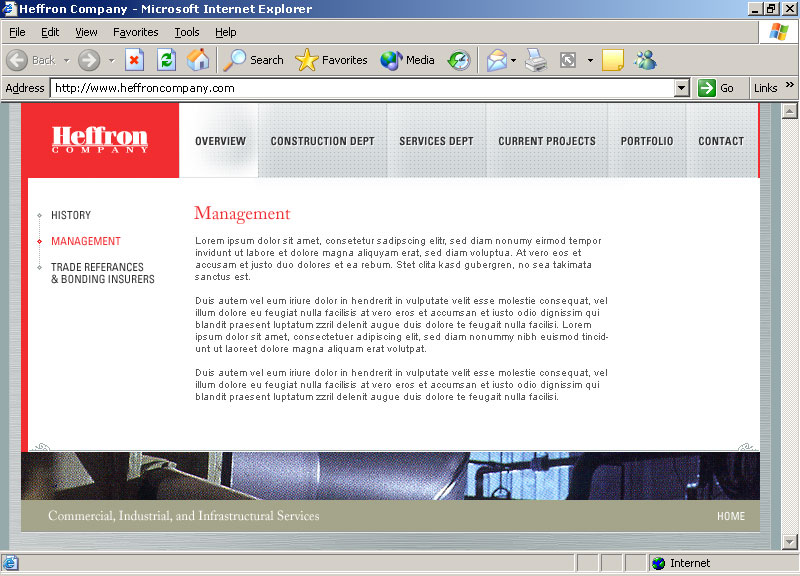Open the Back button history dropdown arrow
The width and height of the screenshot is (800, 576).
(66, 60)
